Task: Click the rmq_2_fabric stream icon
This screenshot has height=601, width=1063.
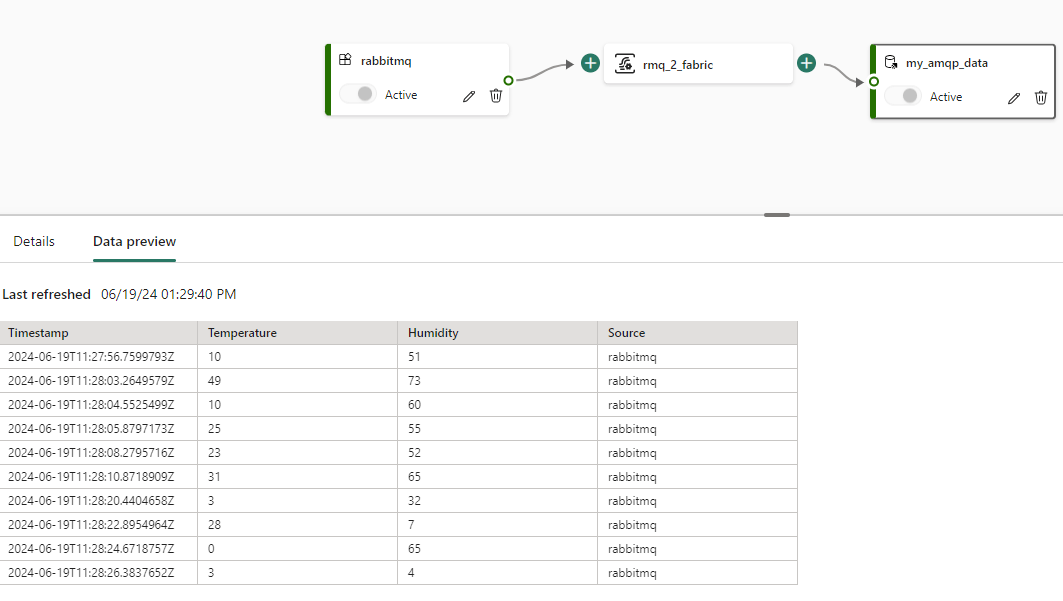Action: (625, 64)
